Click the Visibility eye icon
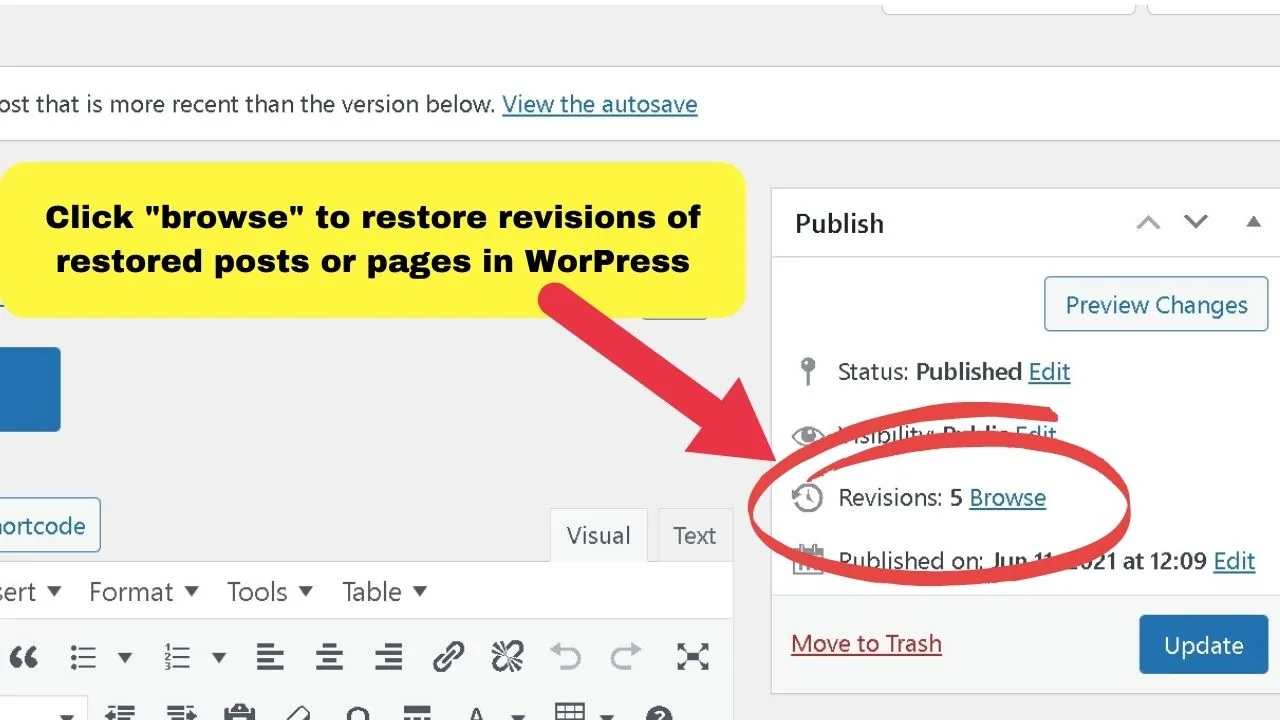Screen dimensions: 1280x720 click(807, 436)
